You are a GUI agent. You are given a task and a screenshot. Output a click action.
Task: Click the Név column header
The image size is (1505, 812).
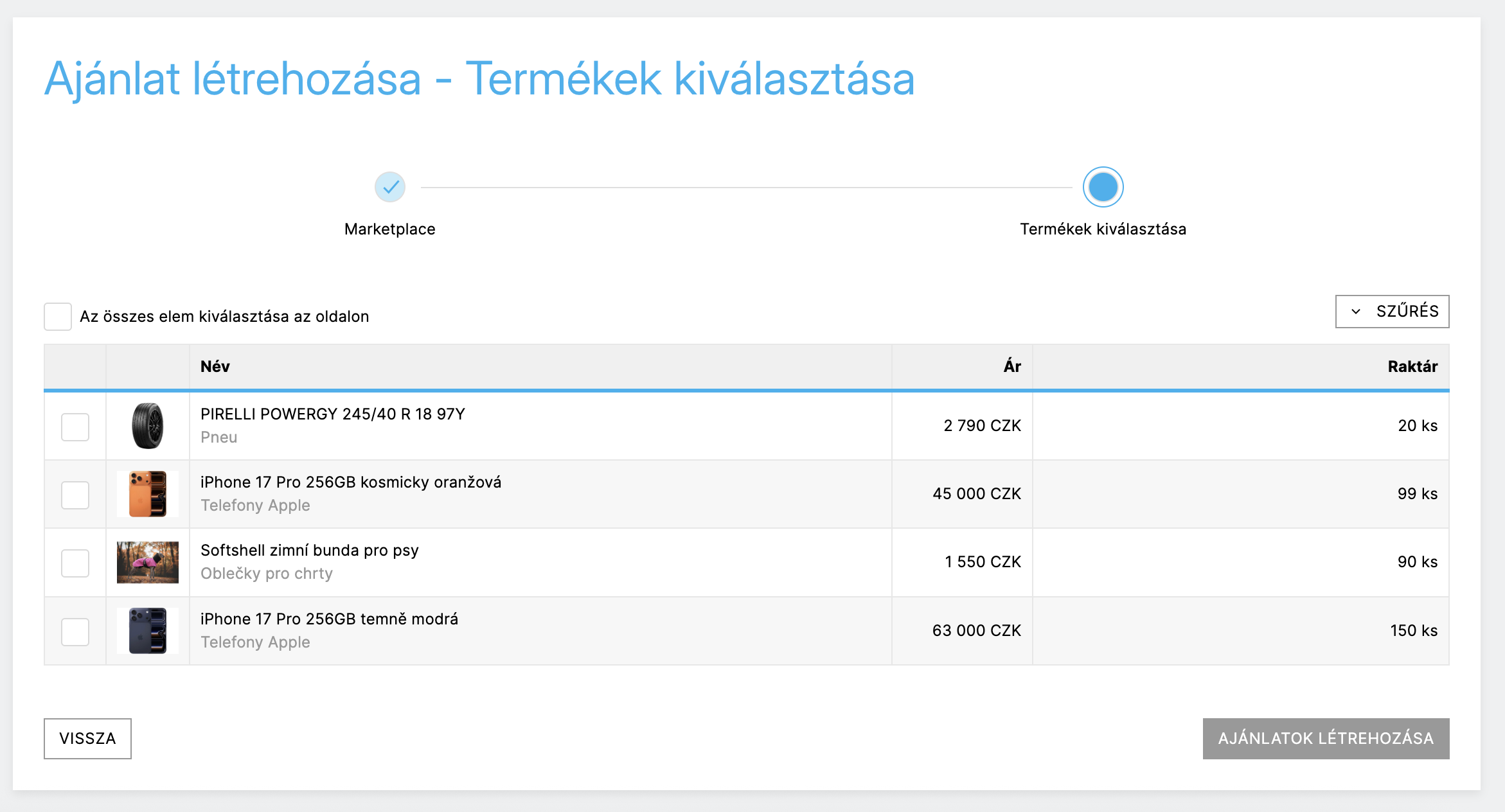click(x=215, y=367)
